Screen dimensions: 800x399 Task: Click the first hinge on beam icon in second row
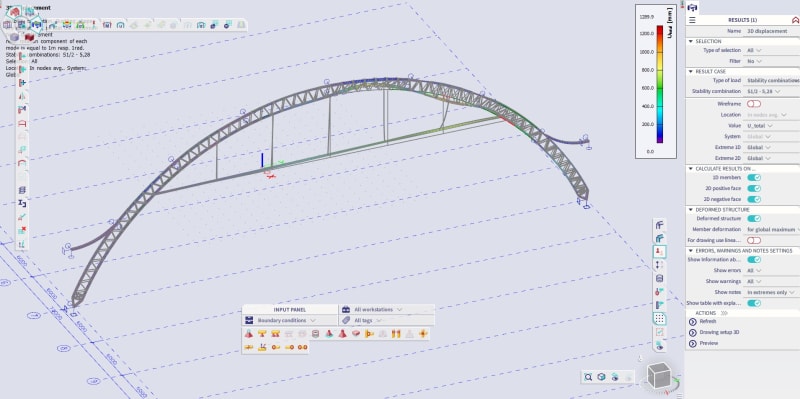[x=276, y=347]
